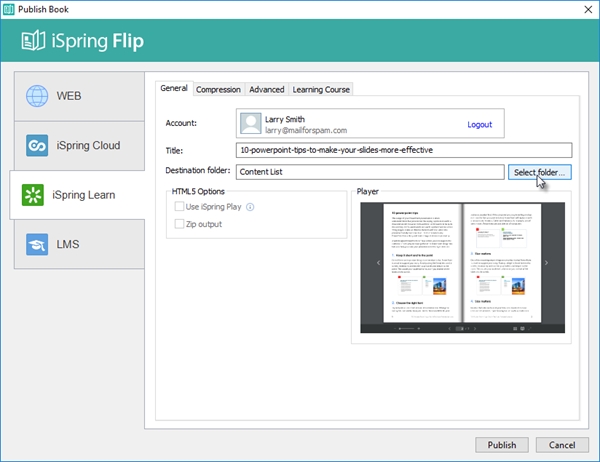Viewport: 600px width, 462px height.
Task: Click the iSpring Flip book logo
Action: tap(33, 41)
